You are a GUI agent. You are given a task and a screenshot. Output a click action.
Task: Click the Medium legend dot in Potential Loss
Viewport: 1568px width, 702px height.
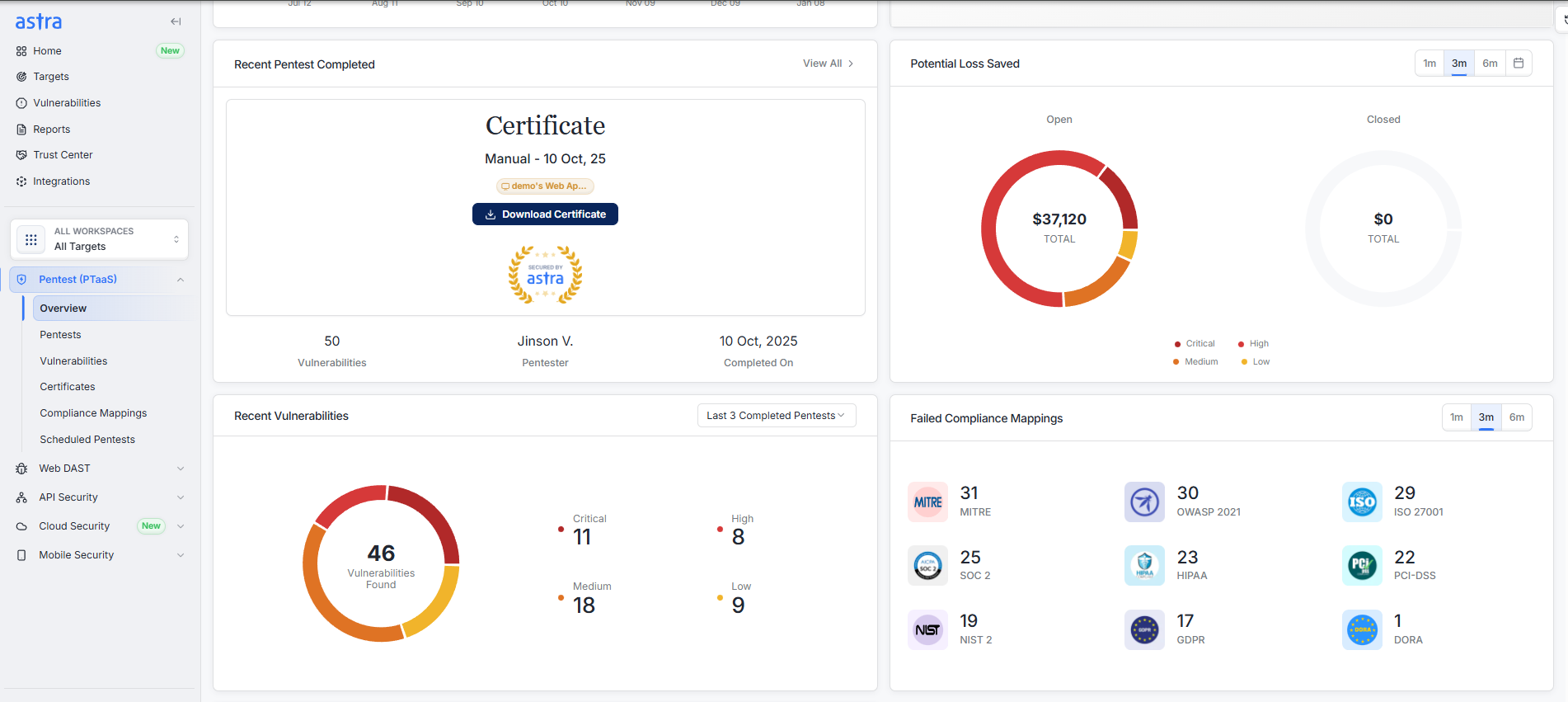(1176, 362)
